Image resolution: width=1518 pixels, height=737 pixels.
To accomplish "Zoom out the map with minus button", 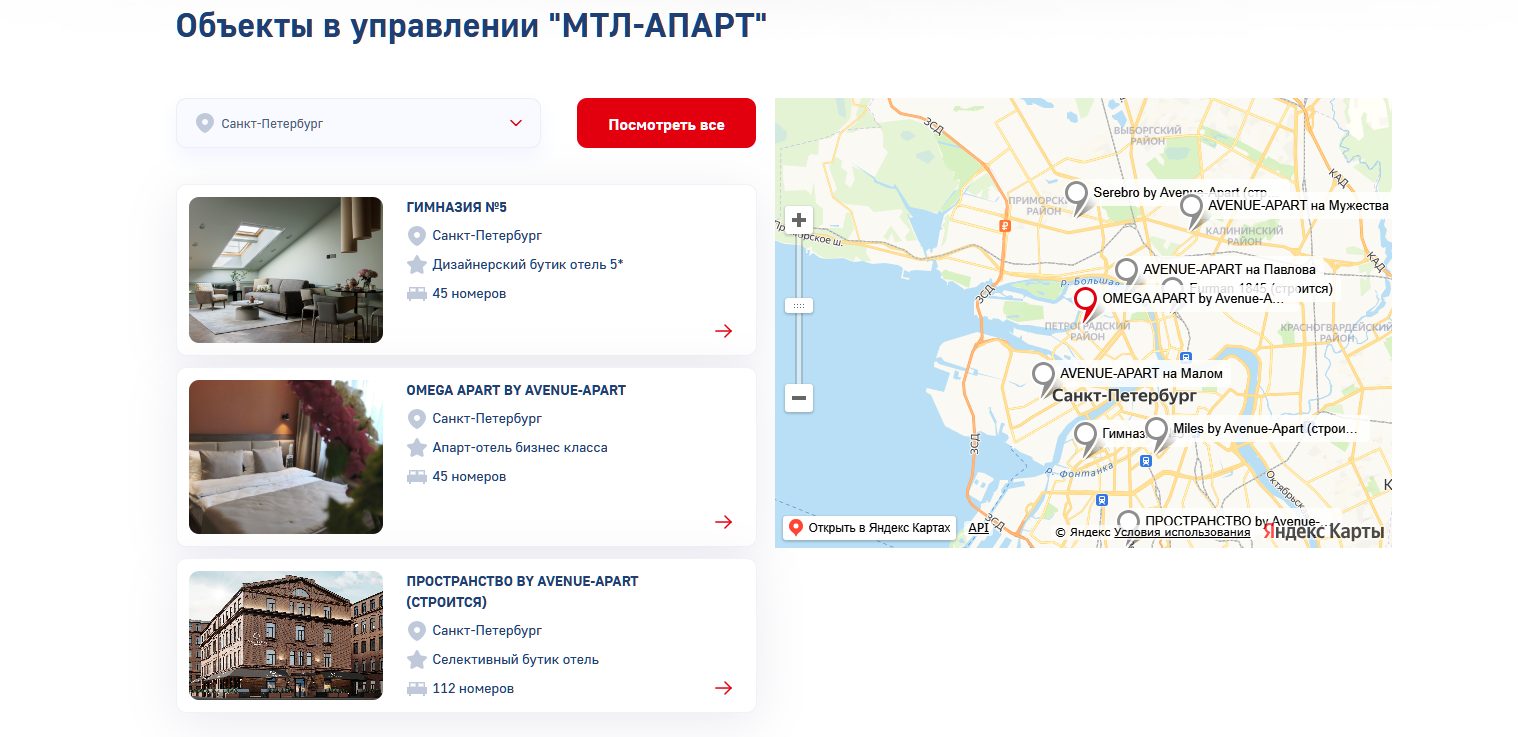I will [799, 398].
